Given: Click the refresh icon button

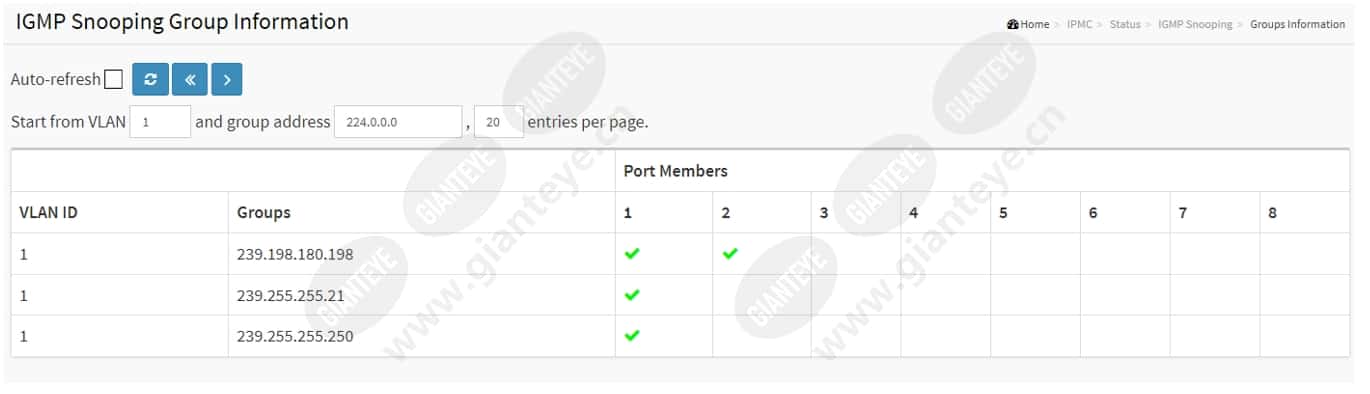Looking at the screenshot, I should 150,79.
